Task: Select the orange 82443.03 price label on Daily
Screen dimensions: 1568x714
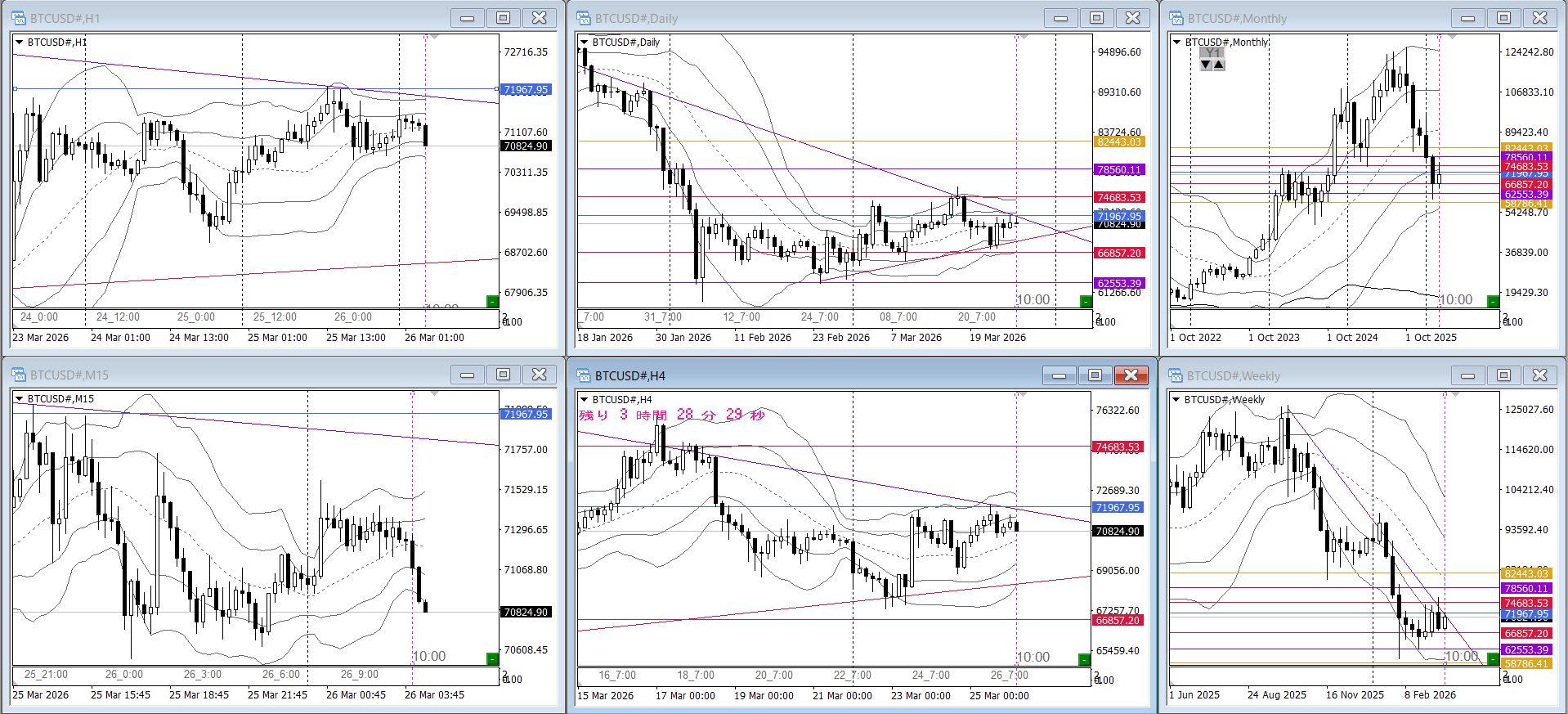Action: point(1118,142)
